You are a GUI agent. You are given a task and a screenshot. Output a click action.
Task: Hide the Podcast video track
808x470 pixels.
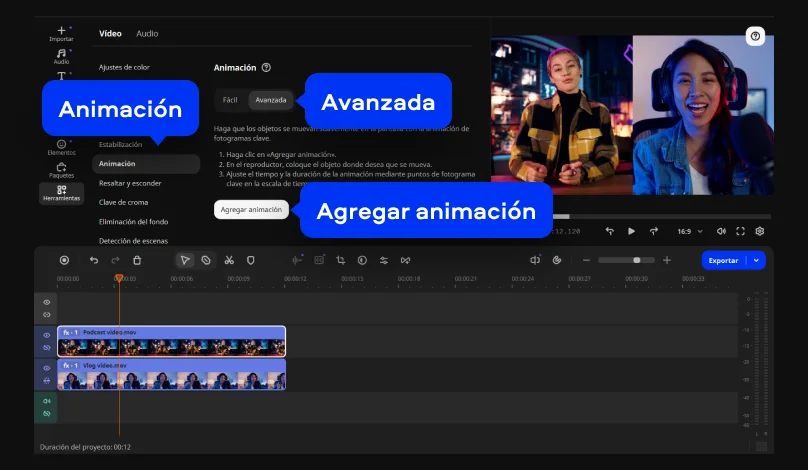[x=46, y=335]
